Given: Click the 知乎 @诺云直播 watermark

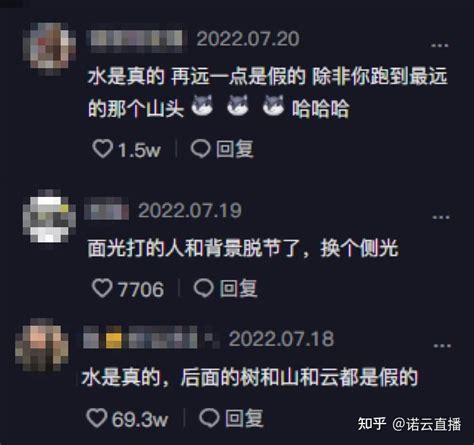Looking at the screenshot, I should pyautogui.click(x=409, y=424).
